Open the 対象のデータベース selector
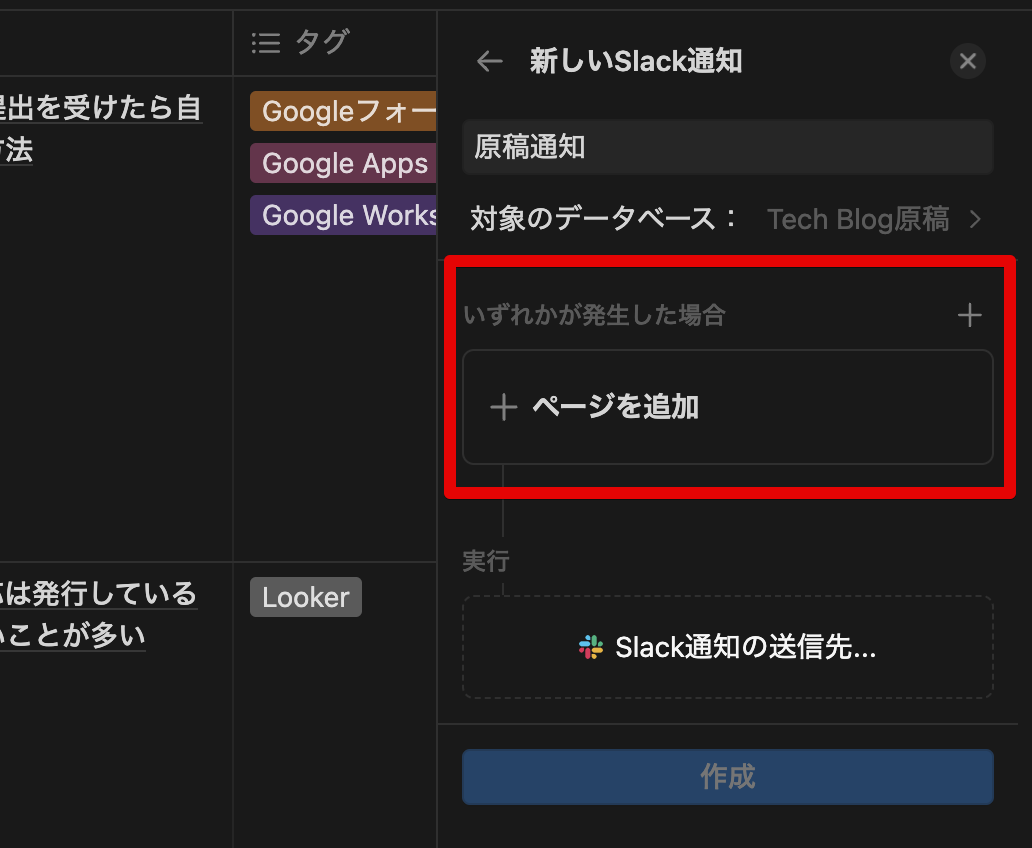This screenshot has height=848, width=1032. (x=857, y=219)
